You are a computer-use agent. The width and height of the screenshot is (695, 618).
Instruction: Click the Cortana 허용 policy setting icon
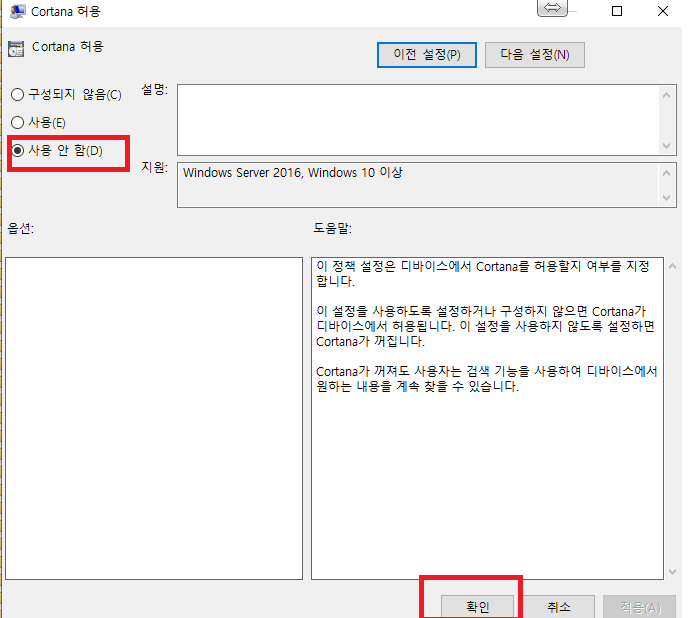click(16, 48)
